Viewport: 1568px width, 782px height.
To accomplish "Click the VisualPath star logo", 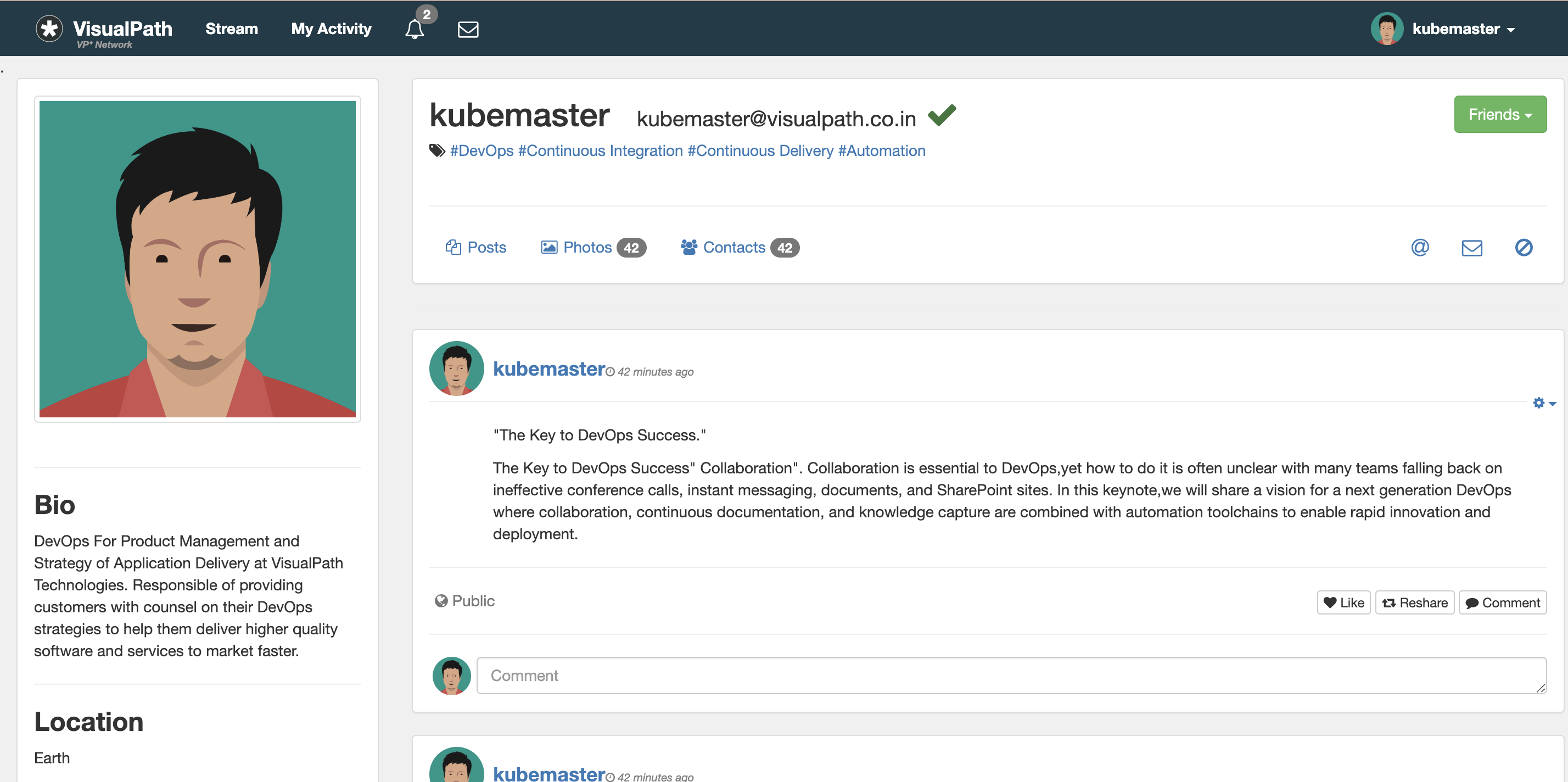I will (49, 29).
